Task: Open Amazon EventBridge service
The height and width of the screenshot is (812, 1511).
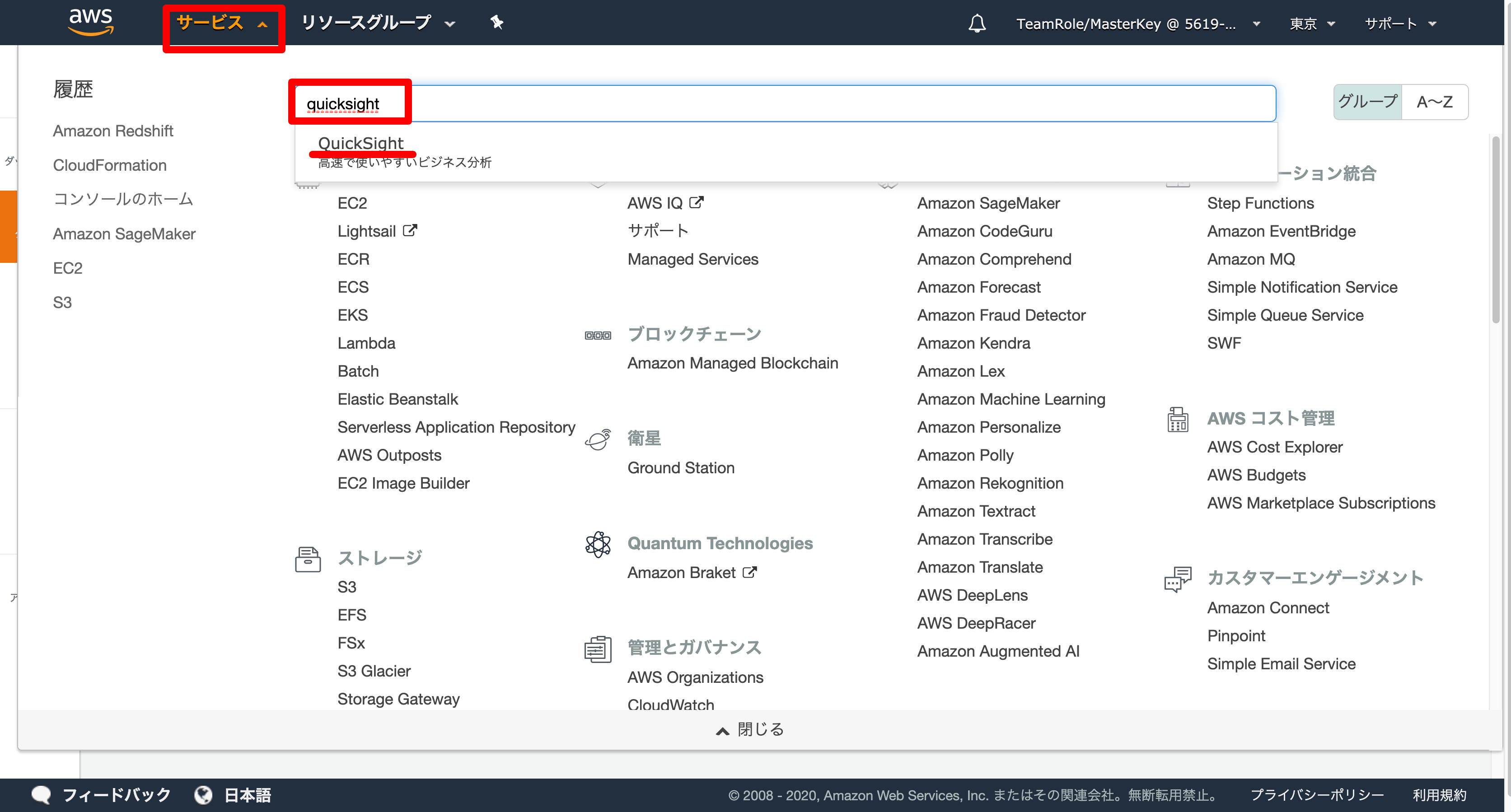Action: [1281, 231]
